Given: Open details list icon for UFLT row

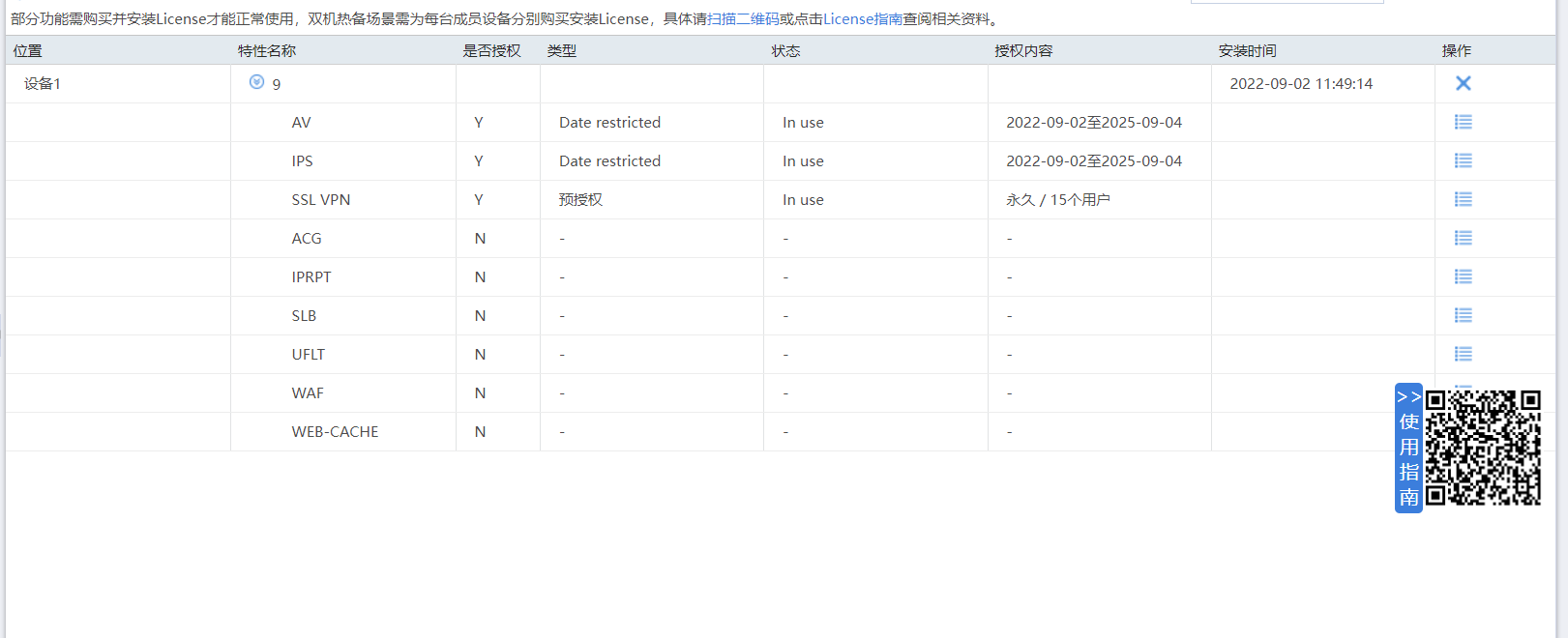Looking at the screenshot, I should click(x=1463, y=354).
